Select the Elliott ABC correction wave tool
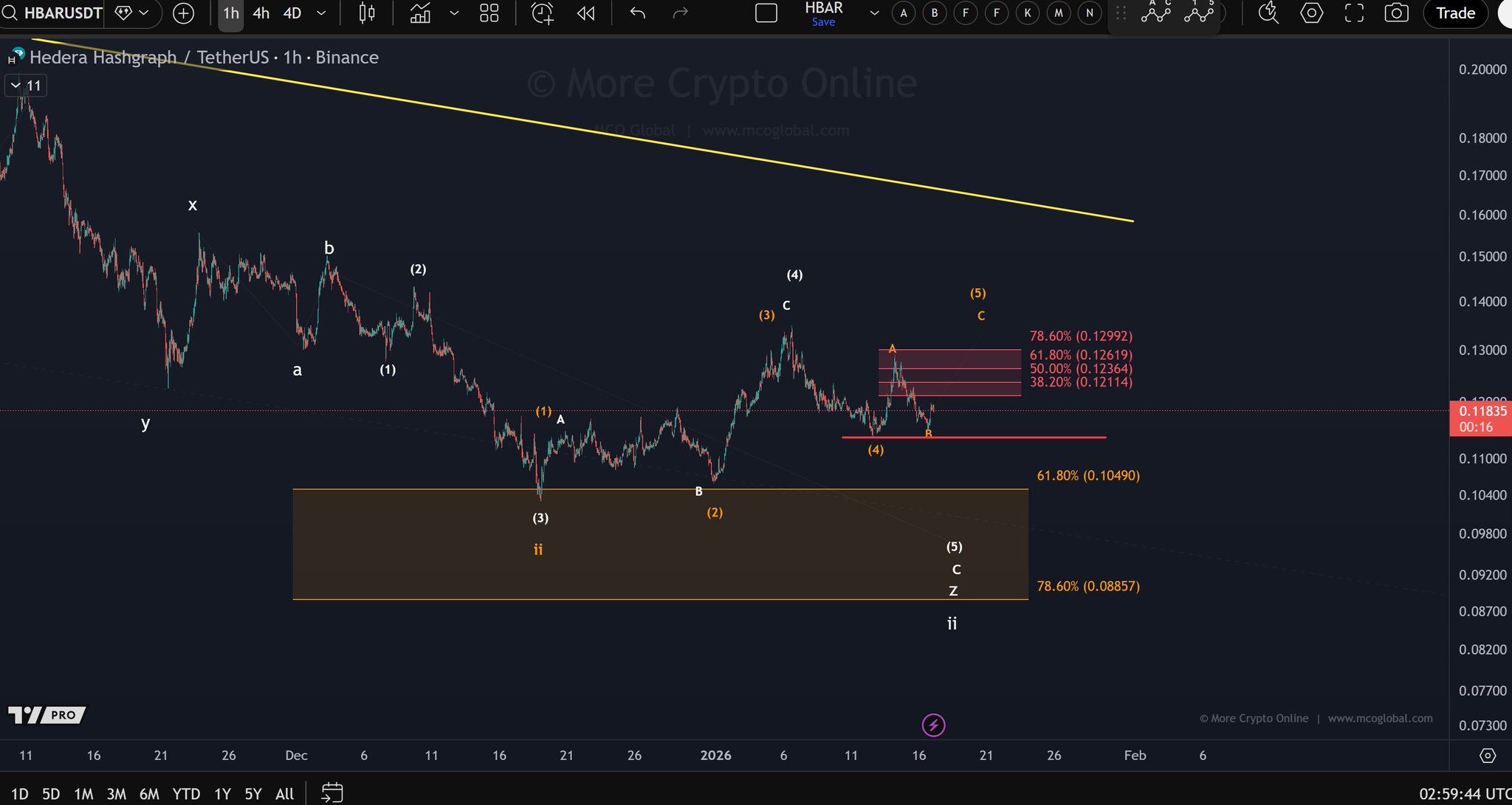The image size is (1512, 805). [x=1156, y=13]
